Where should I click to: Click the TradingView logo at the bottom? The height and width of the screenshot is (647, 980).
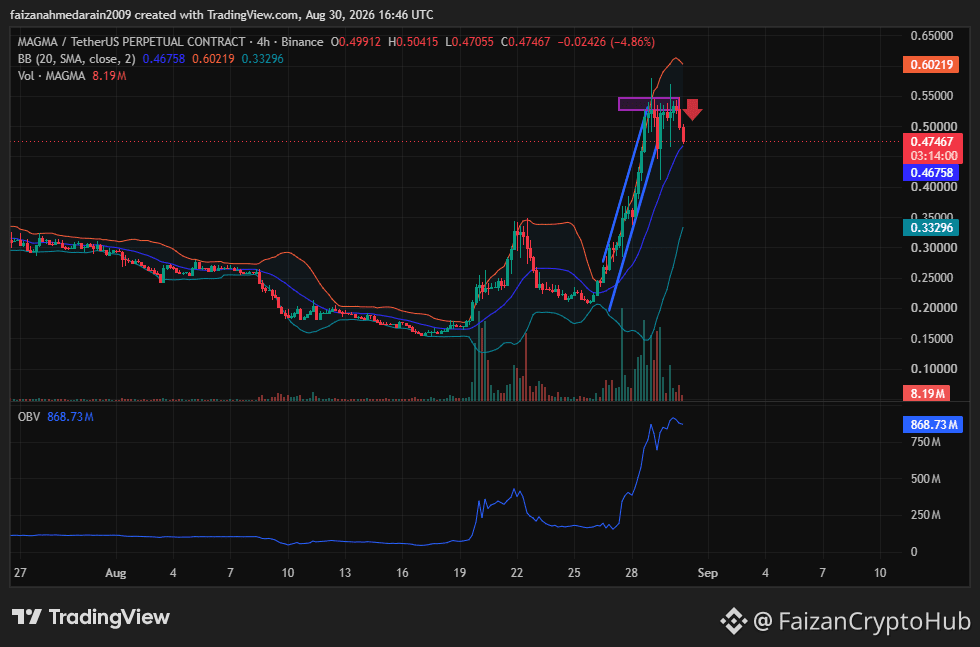tap(91, 618)
